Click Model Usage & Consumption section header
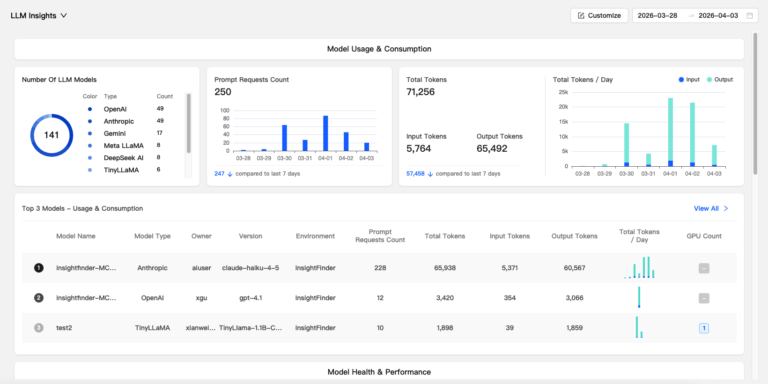The image size is (768, 384). pyautogui.click(x=379, y=49)
